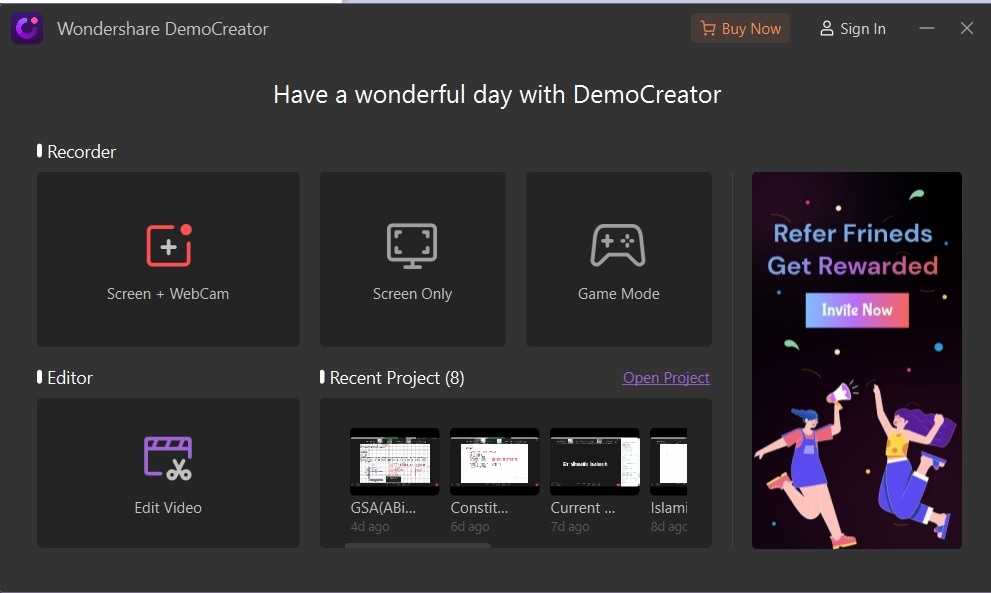Choose Game Mode recorder

pyautogui.click(x=619, y=259)
